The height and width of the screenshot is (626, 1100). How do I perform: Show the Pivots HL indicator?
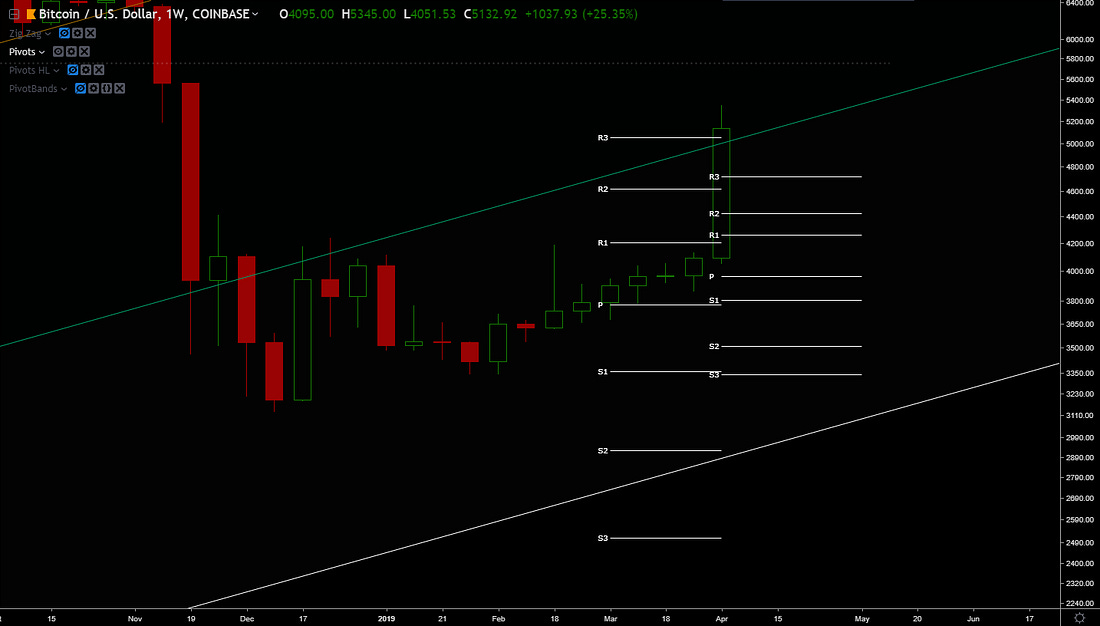[x=72, y=70]
